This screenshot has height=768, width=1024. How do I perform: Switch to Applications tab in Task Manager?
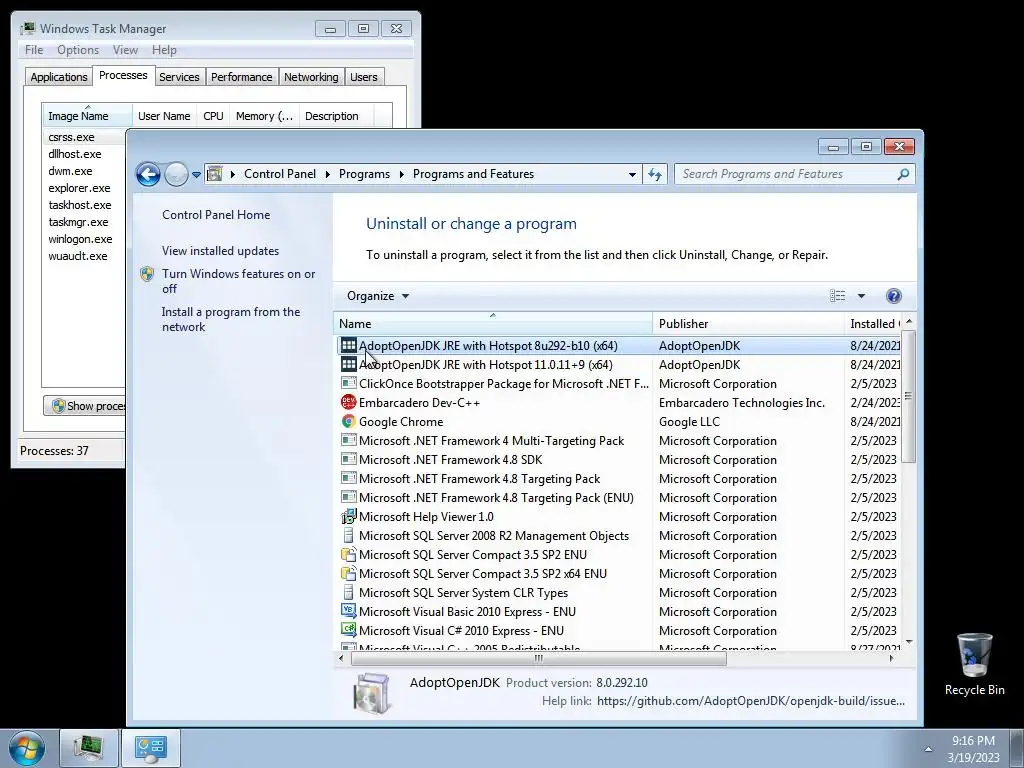point(59,77)
